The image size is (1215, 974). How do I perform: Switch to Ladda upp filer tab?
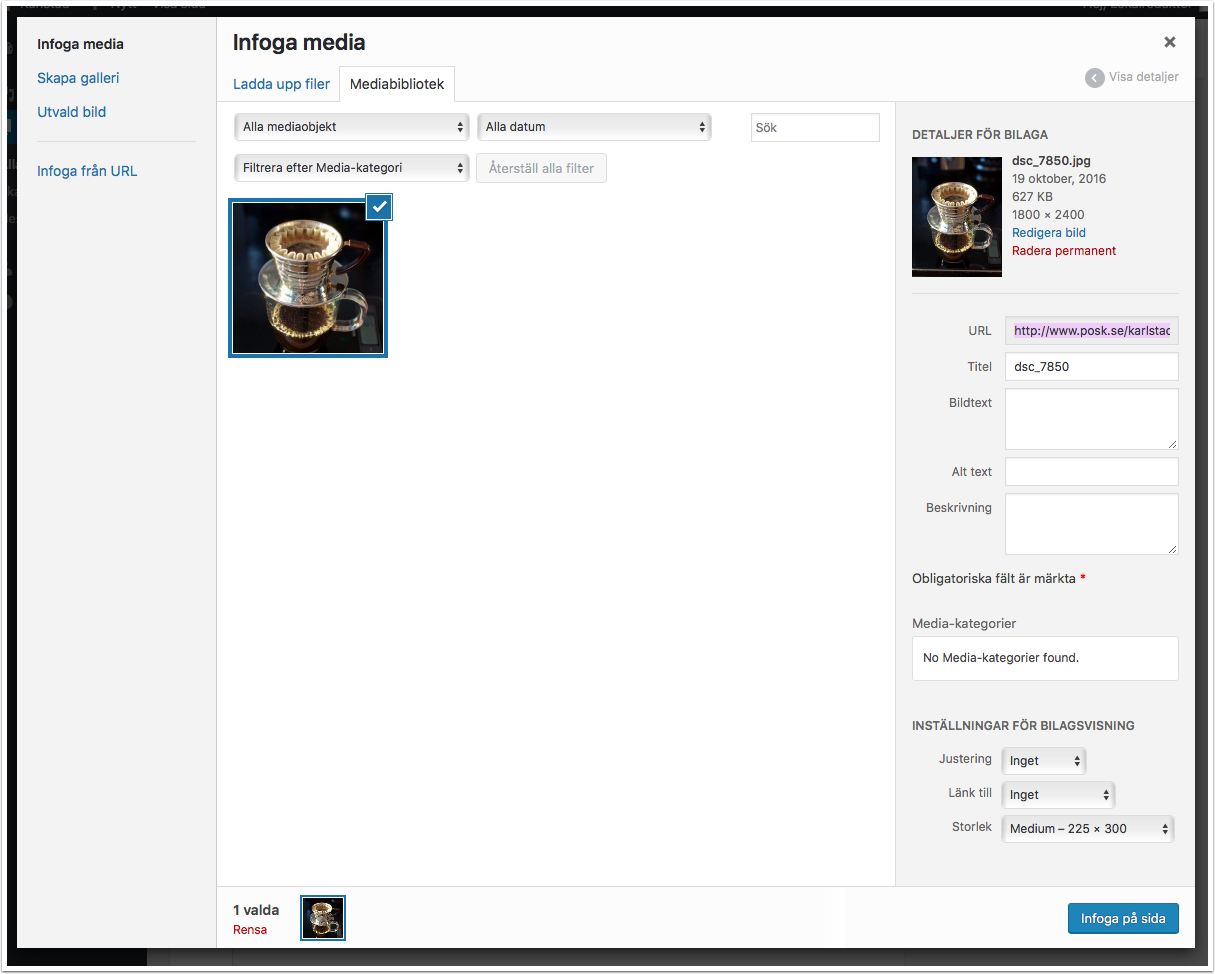(281, 84)
